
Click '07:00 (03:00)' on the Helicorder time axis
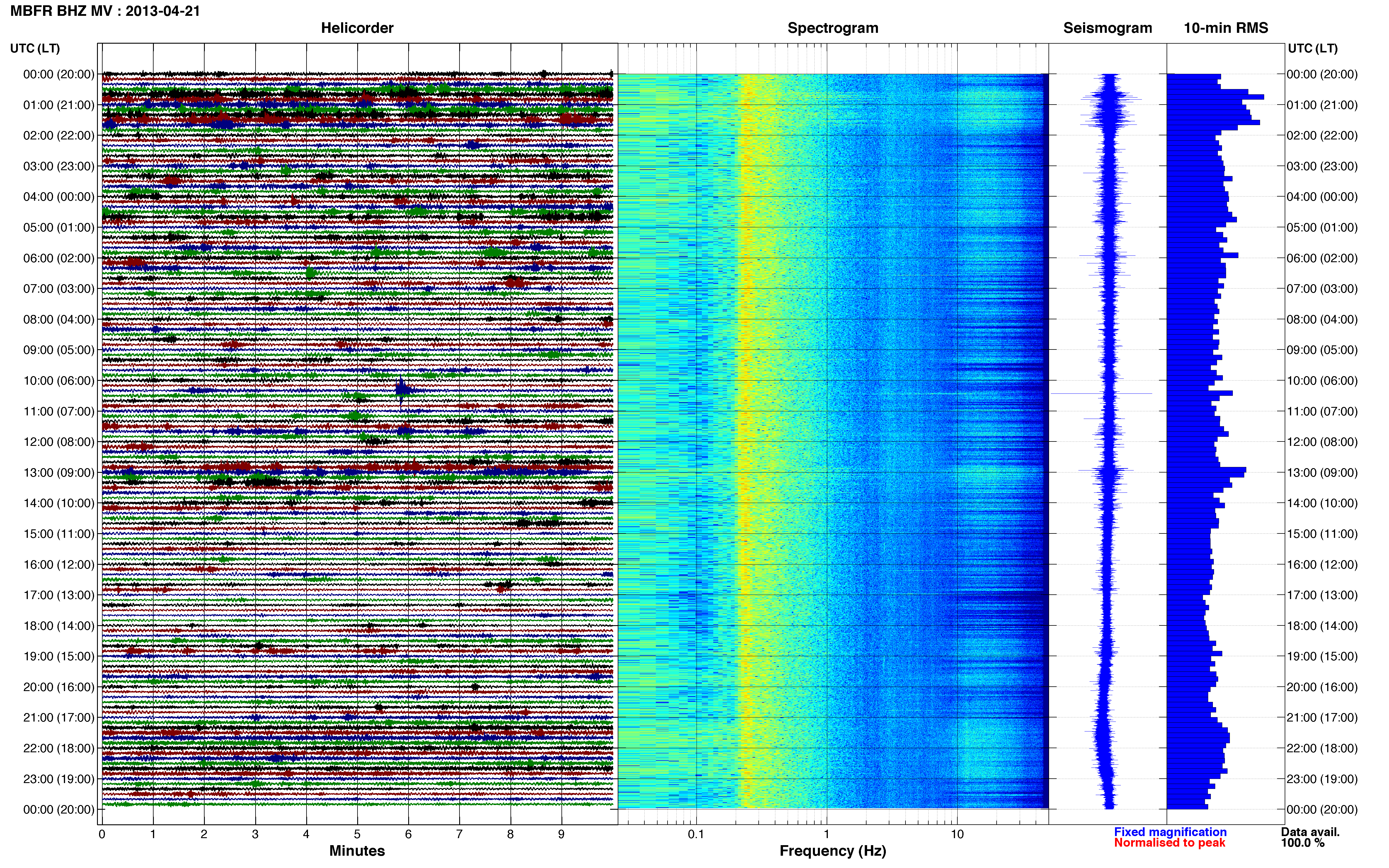pos(59,289)
